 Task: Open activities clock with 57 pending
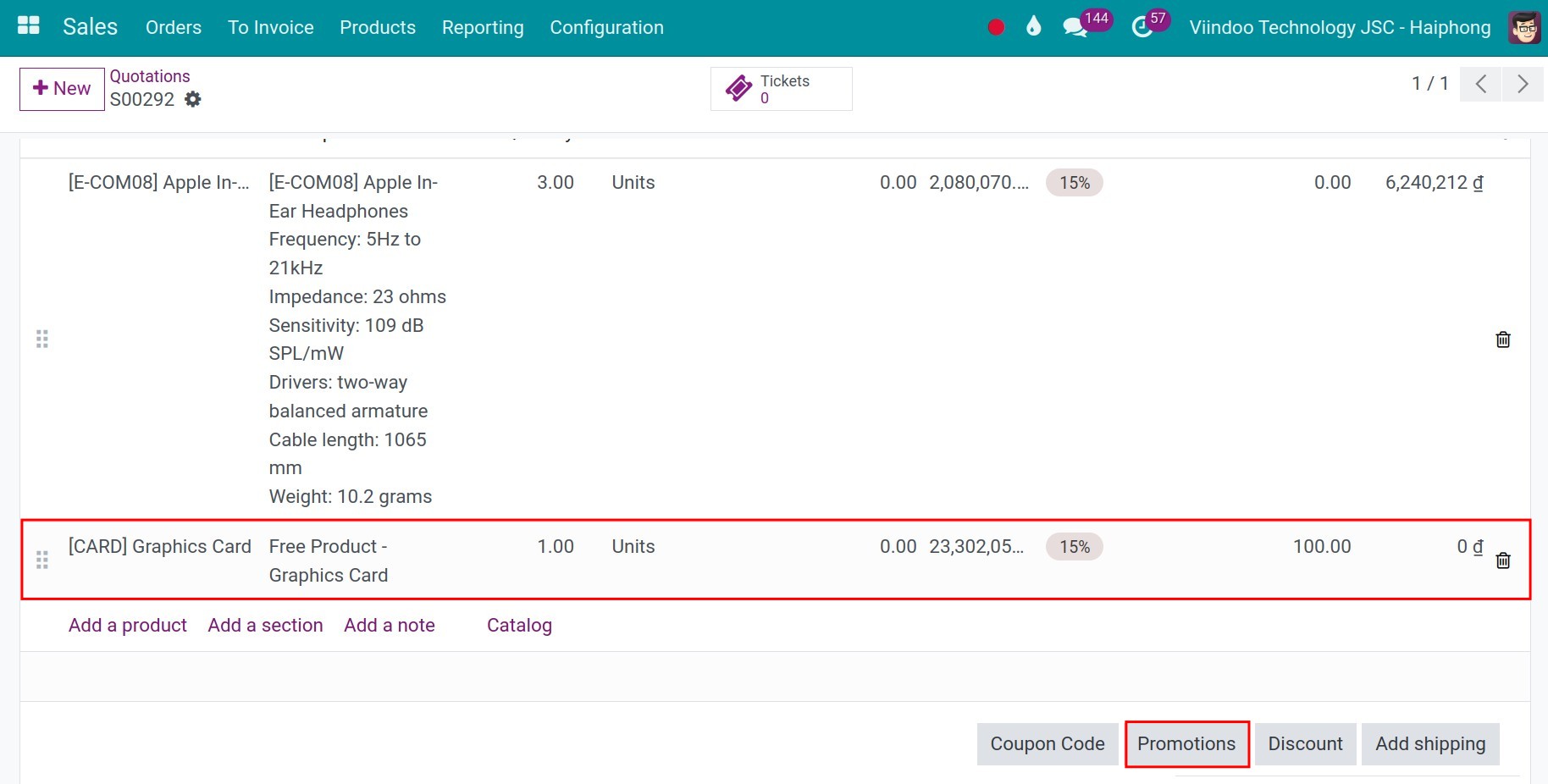1142,27
